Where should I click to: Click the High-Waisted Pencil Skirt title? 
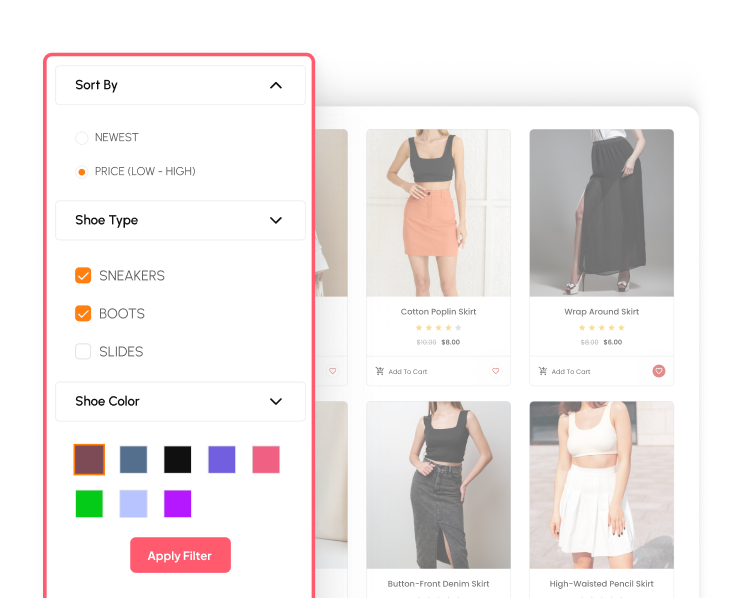(602, 584)
